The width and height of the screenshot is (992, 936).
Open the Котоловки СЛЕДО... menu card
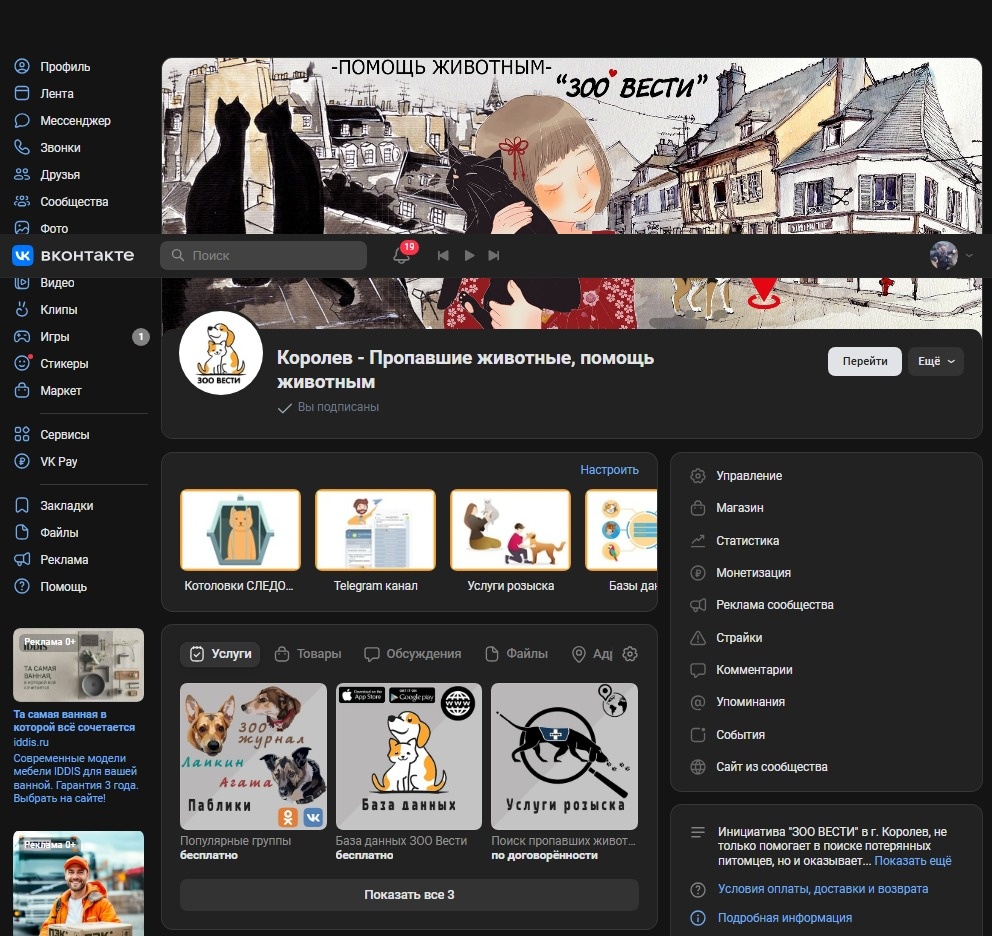click(240, 541)
